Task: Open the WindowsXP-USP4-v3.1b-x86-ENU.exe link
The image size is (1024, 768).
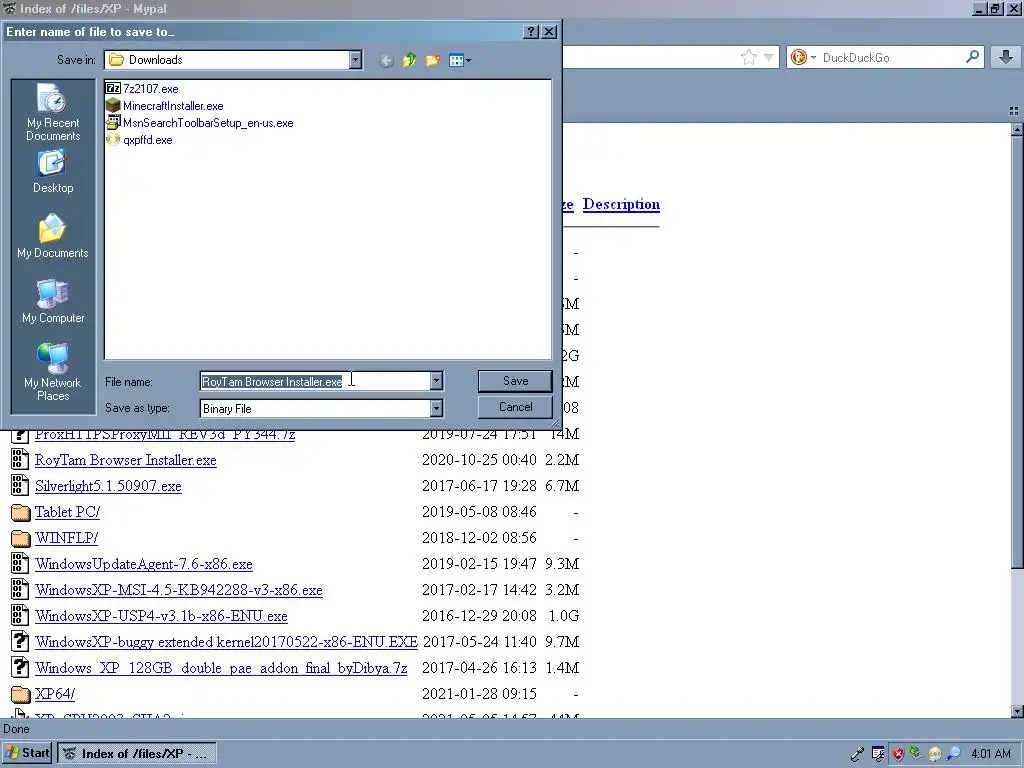Action: coord(161,616)
